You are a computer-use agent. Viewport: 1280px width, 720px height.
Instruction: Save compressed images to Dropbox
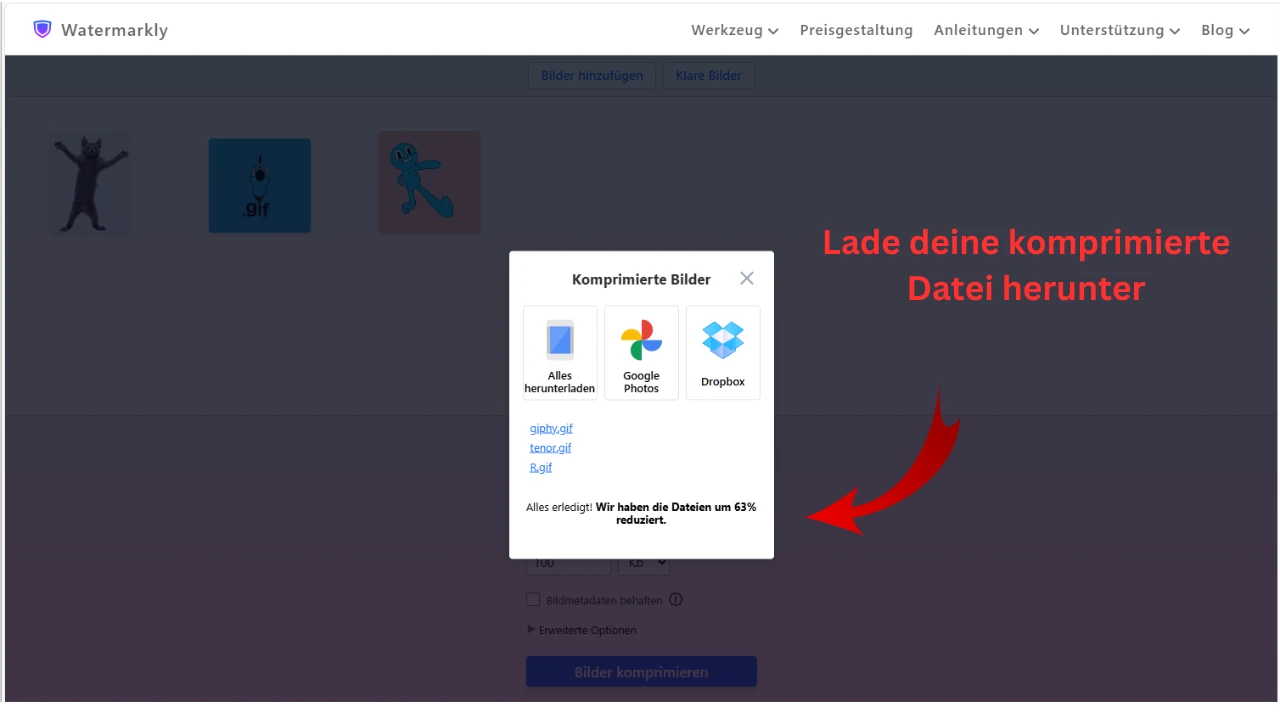click(723, 353)
